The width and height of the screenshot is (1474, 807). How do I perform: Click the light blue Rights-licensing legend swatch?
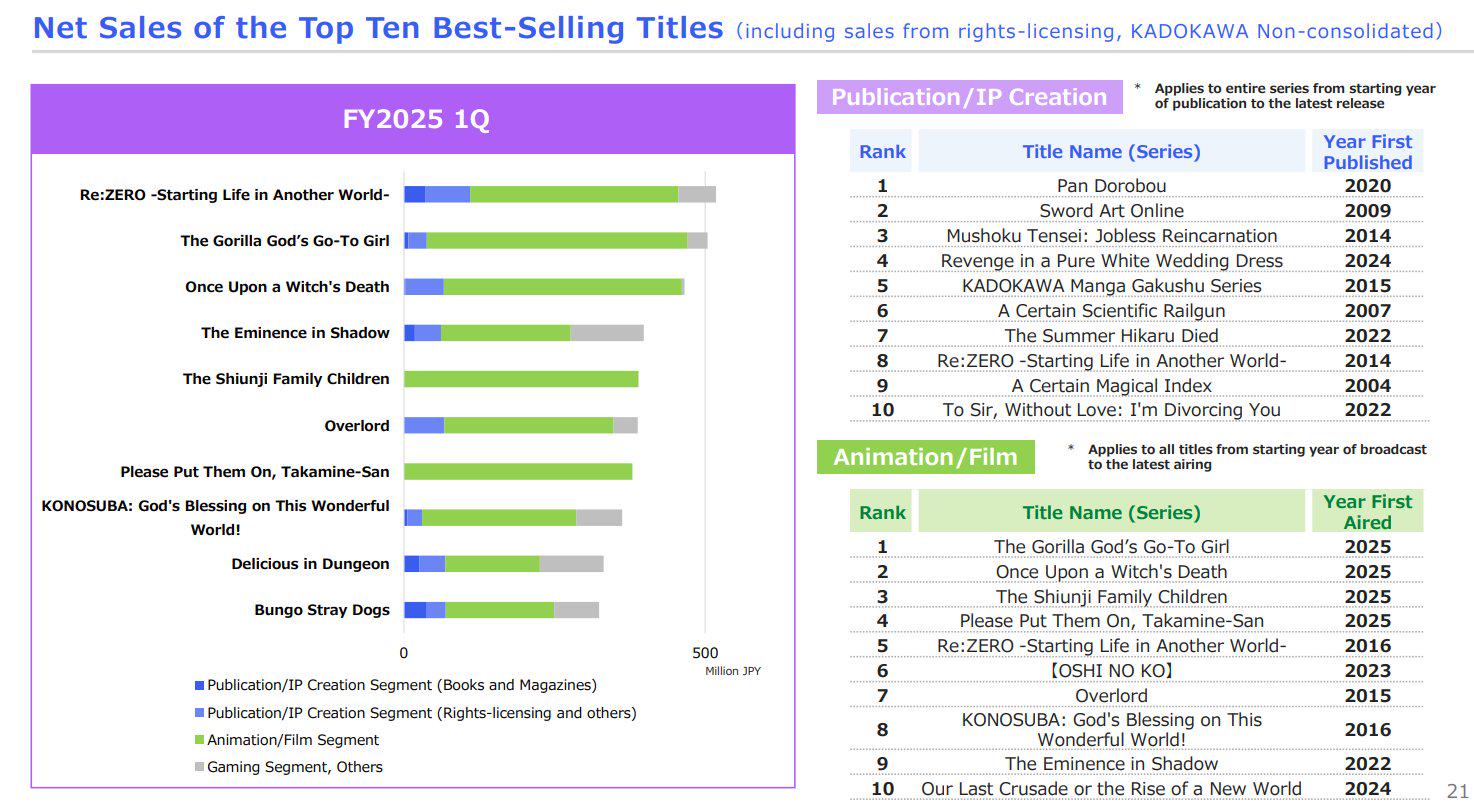pos(199,713)
